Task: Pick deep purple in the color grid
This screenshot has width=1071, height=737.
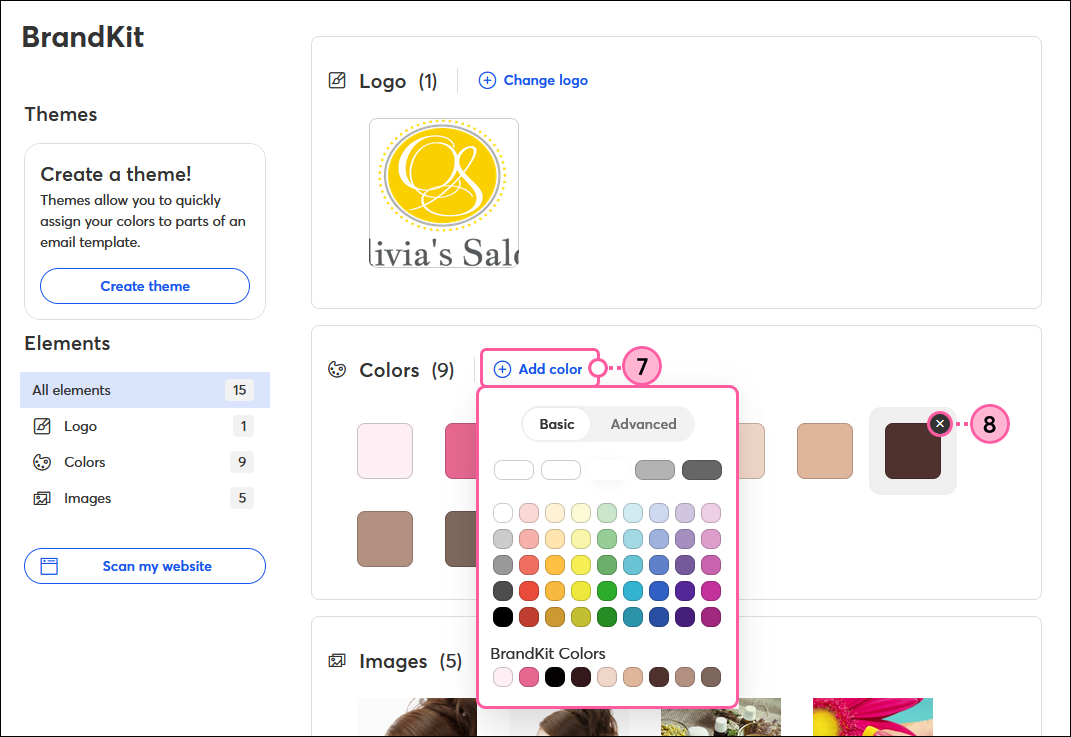Action: (x=684, y=591)
